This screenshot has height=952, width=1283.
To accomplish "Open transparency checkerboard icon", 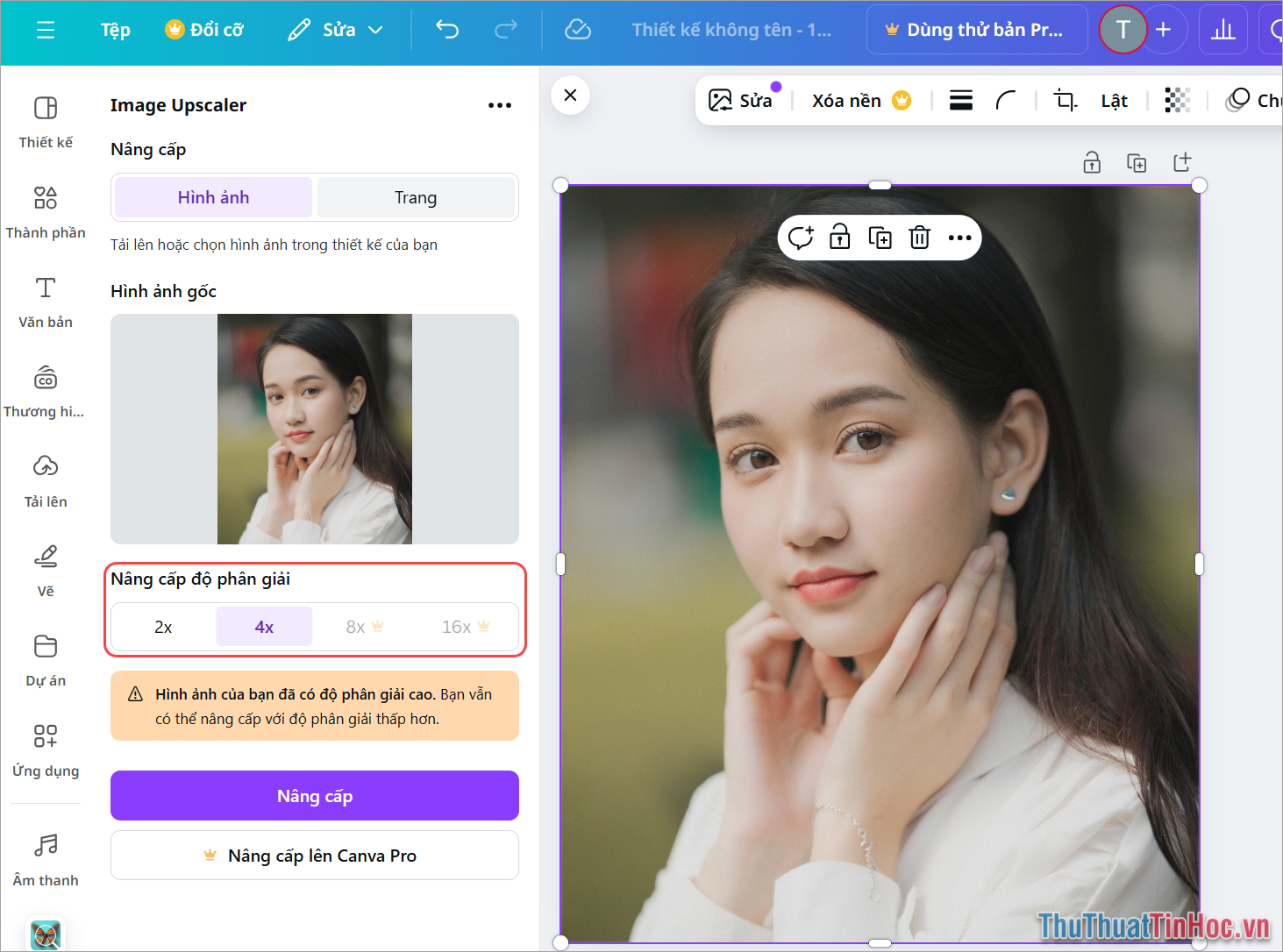I will [x=1177, y=100].
